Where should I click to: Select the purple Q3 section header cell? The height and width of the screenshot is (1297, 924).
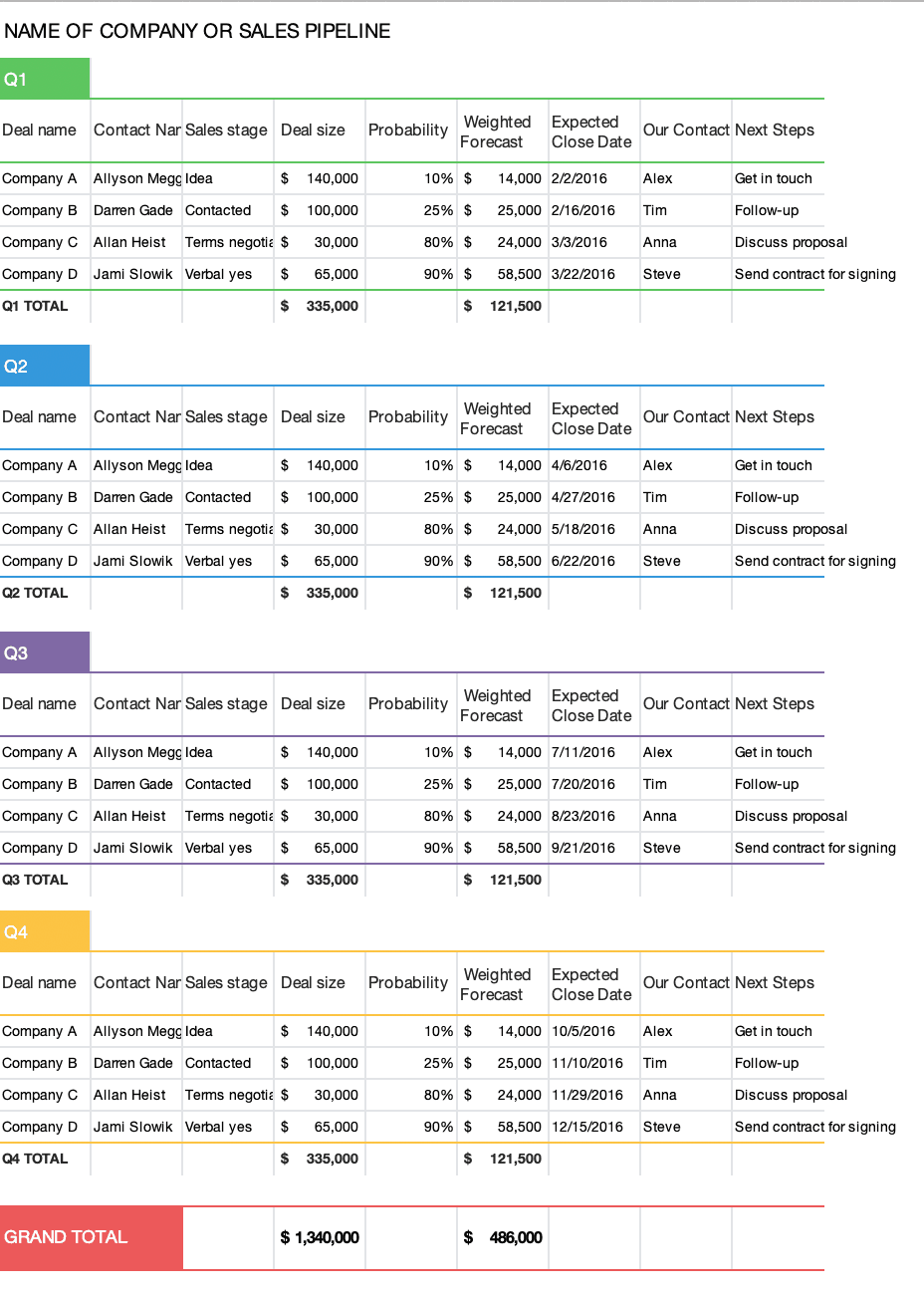click(45, 652)
